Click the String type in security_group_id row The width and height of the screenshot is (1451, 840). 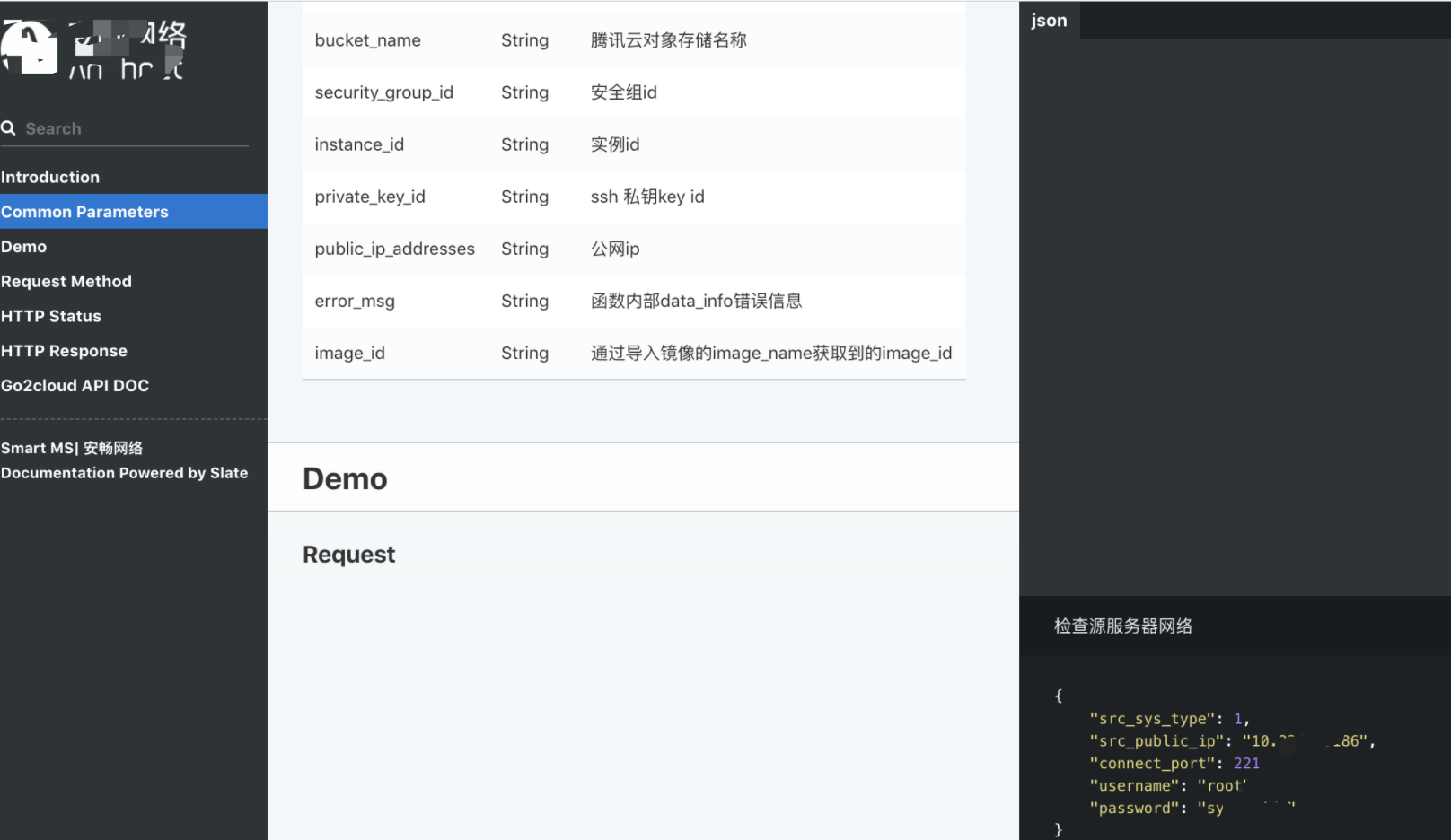coord(525,92)
